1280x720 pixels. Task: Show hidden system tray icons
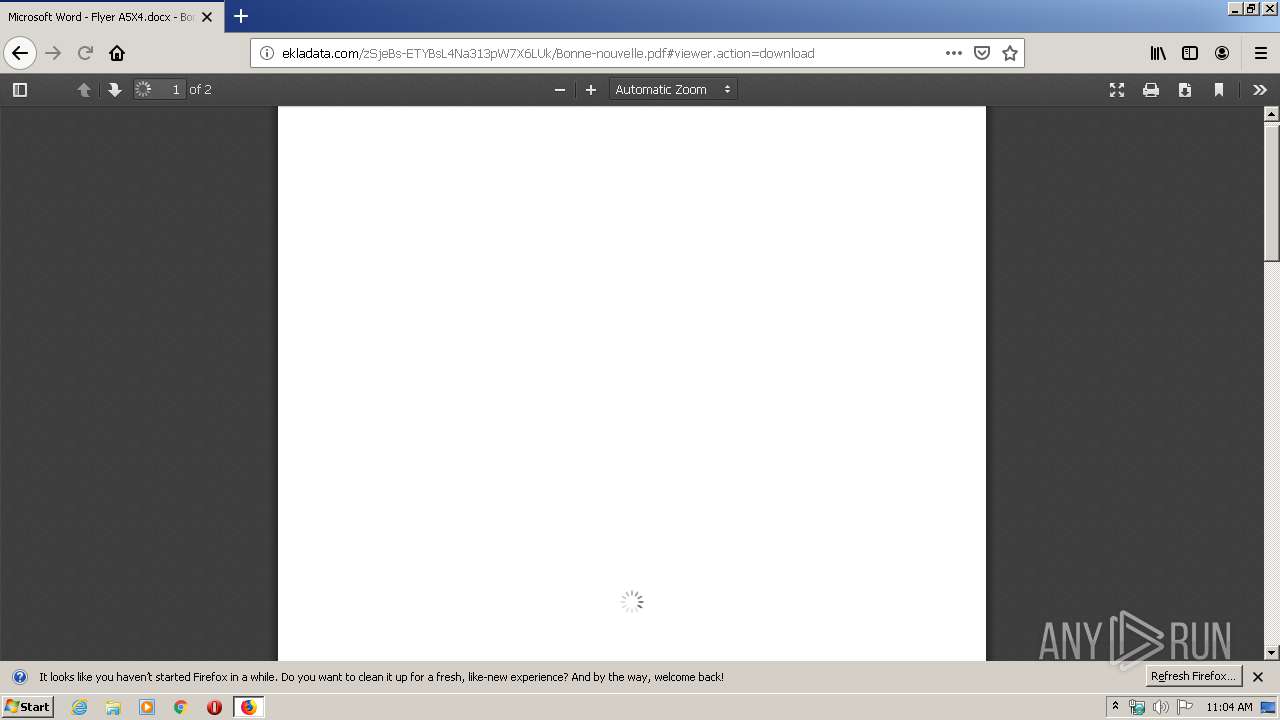pos(1115,707)
